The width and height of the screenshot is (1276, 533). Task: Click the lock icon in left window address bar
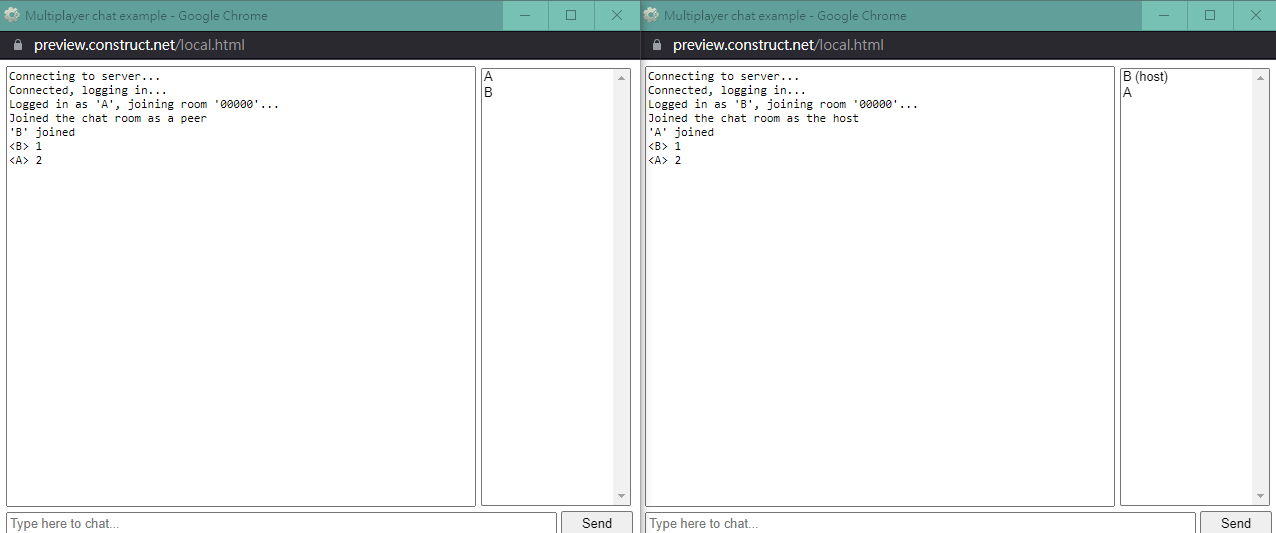pos(16,45)
